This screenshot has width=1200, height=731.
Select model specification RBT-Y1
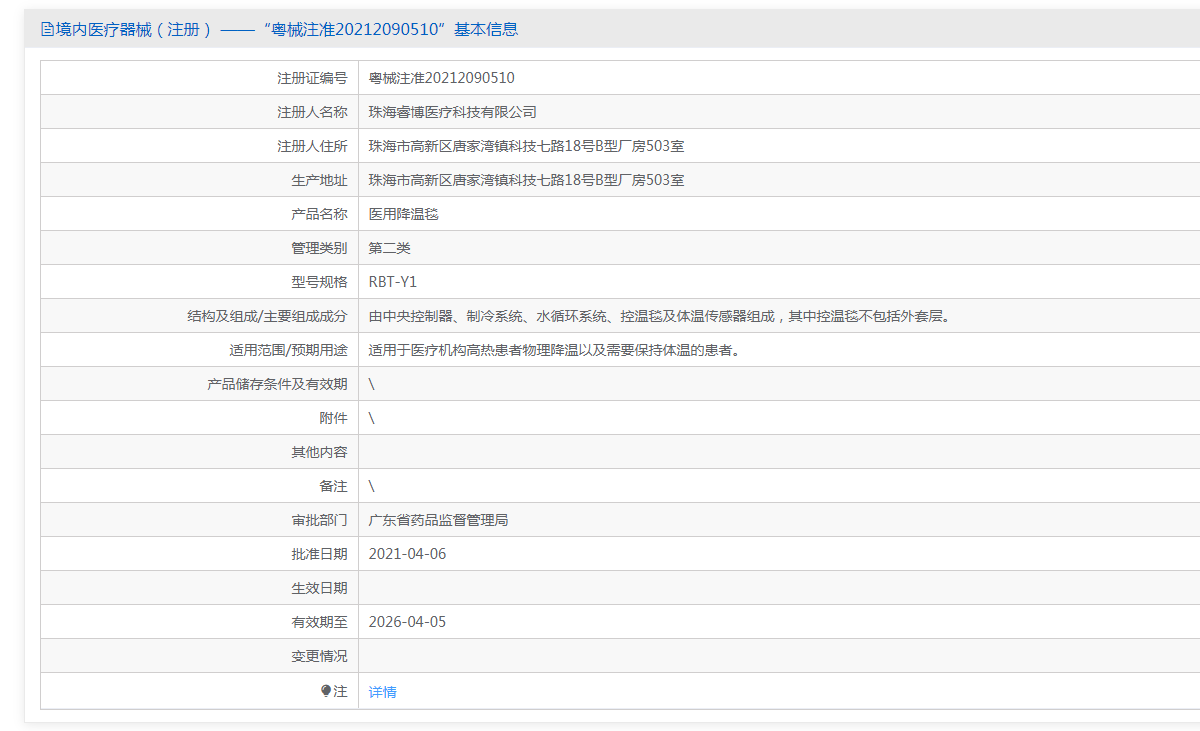pos(392,282)
